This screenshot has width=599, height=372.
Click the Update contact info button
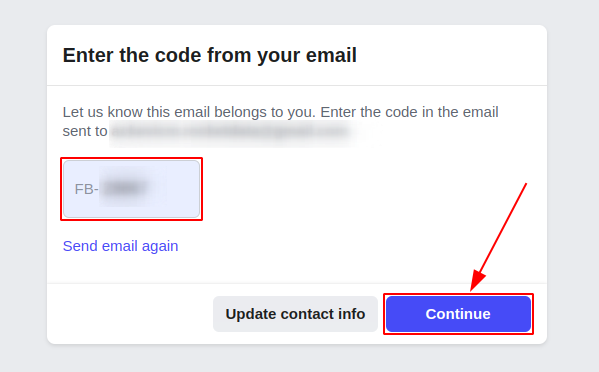click(295, 314)
